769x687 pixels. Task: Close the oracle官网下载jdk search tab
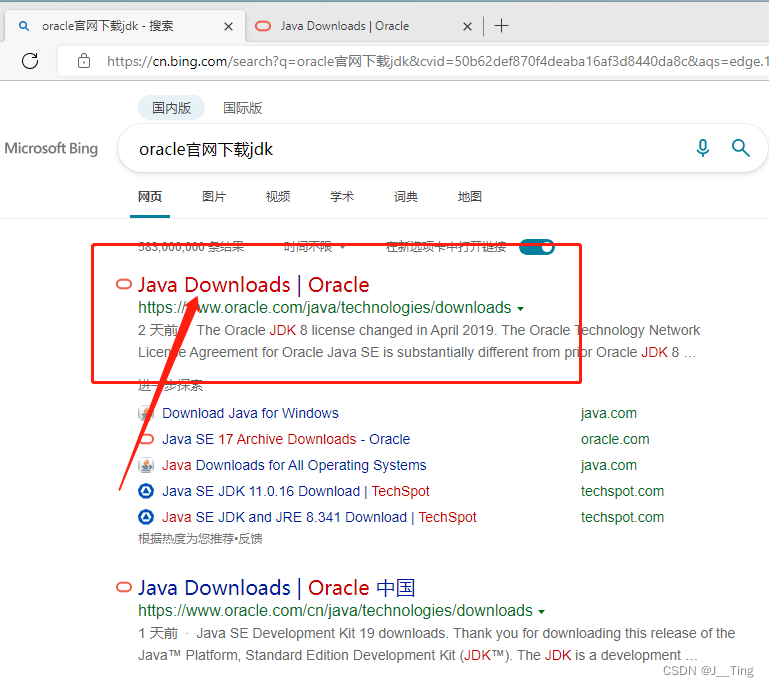click(x=228, y=26)
